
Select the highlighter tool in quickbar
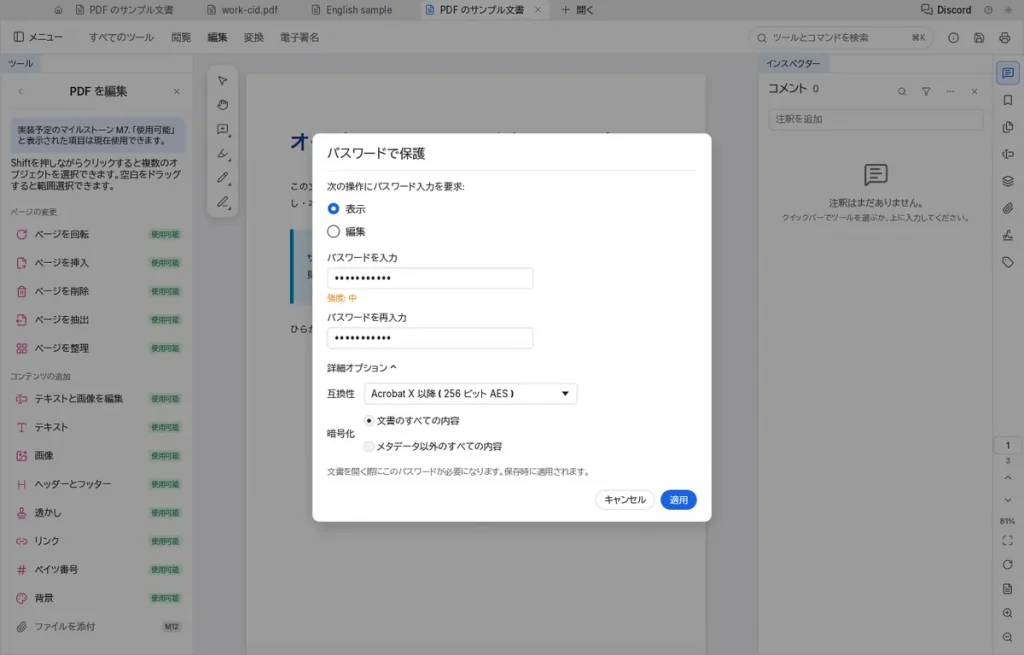[223, 153]
